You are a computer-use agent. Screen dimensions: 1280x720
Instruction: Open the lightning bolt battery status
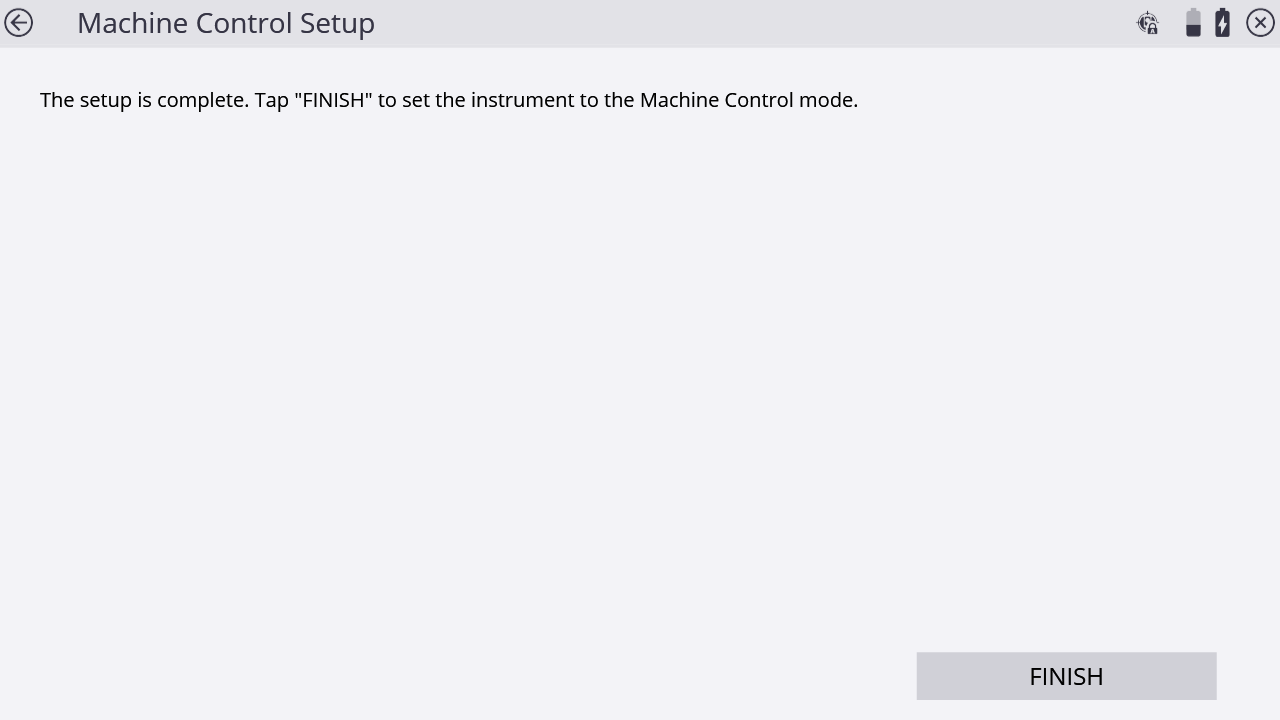pos(1222,22)
